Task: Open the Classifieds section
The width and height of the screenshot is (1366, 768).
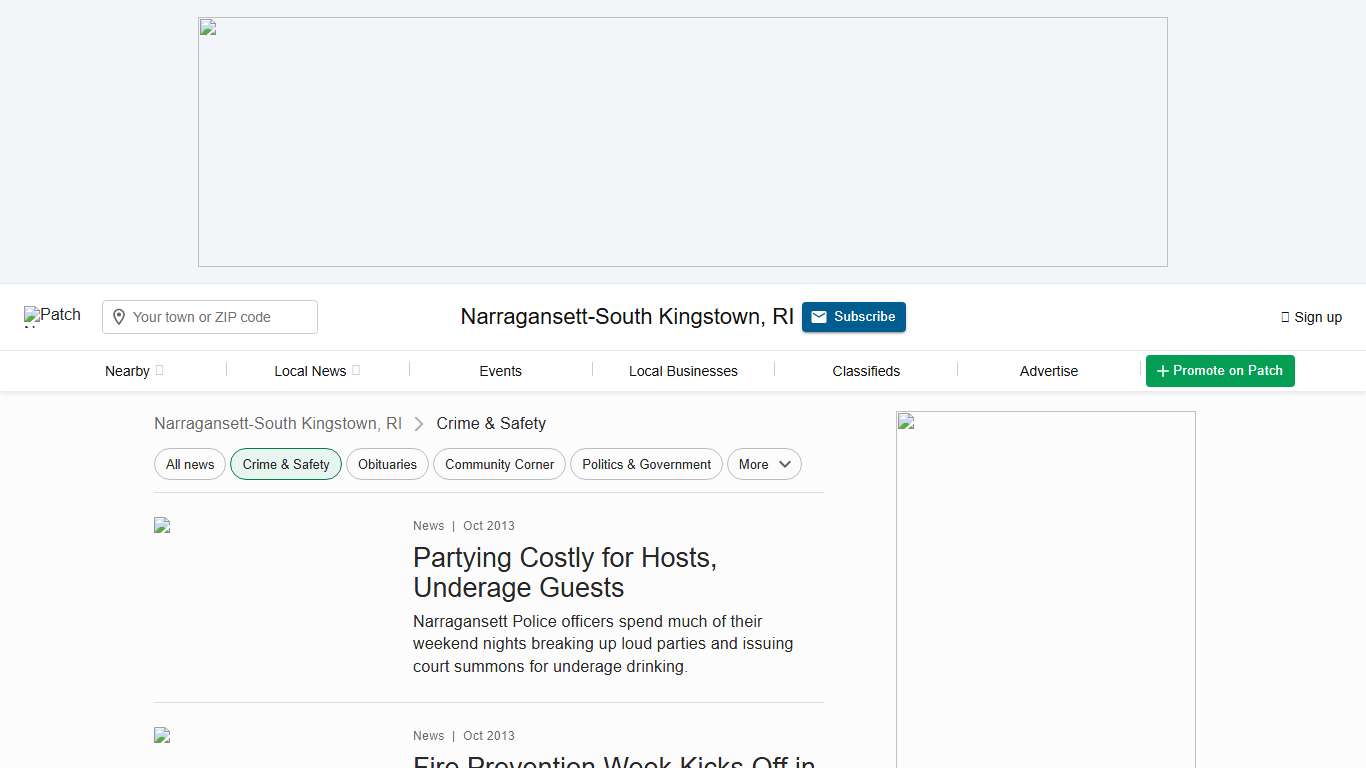Action: [866, 371]
